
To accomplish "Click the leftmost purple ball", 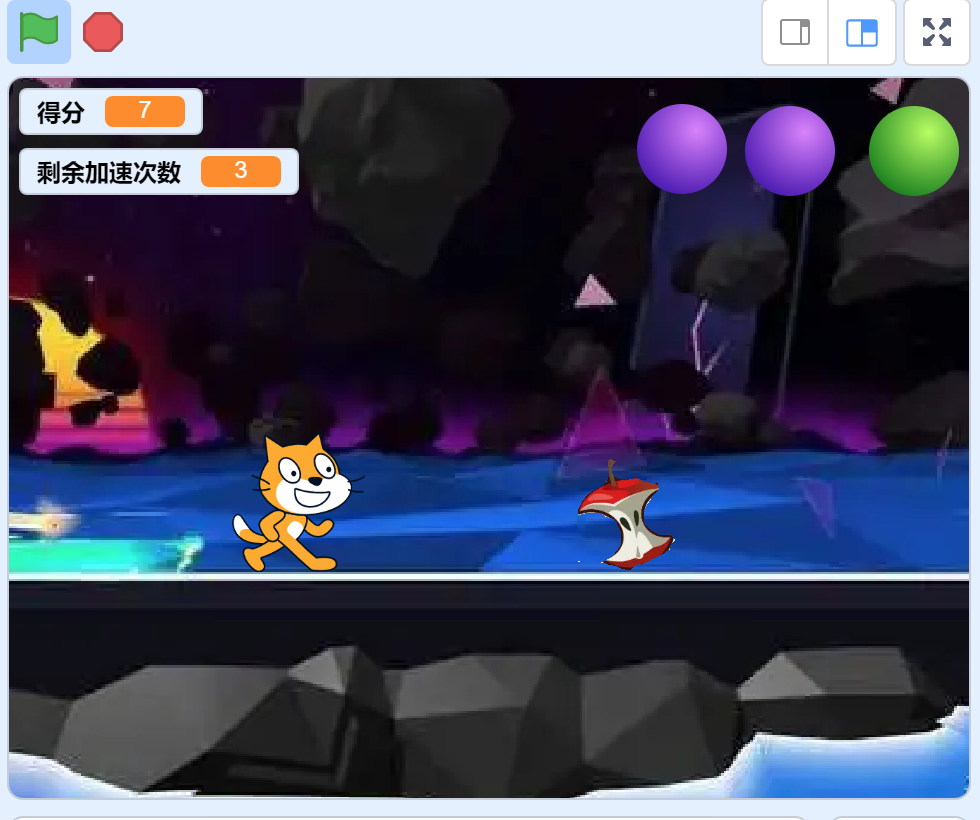I will [x=682, y=149].
